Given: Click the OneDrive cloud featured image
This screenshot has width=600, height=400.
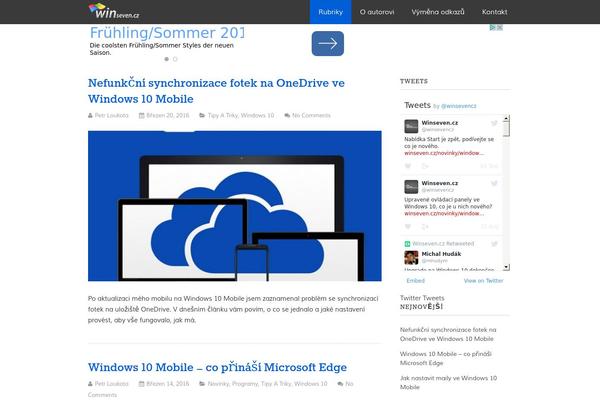Looking at the screenshot, I should click(x=235, y=206).
